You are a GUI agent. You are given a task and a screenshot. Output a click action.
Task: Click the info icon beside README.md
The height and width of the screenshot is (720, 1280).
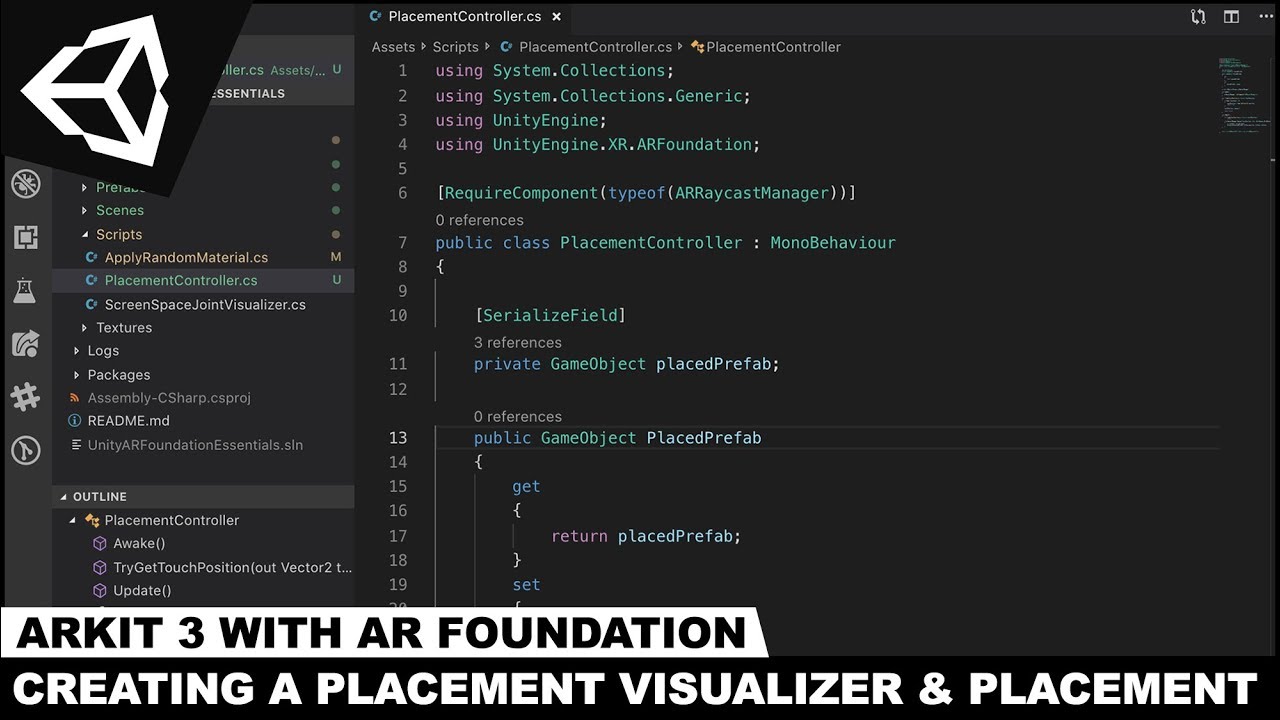[x=75, y=422]
